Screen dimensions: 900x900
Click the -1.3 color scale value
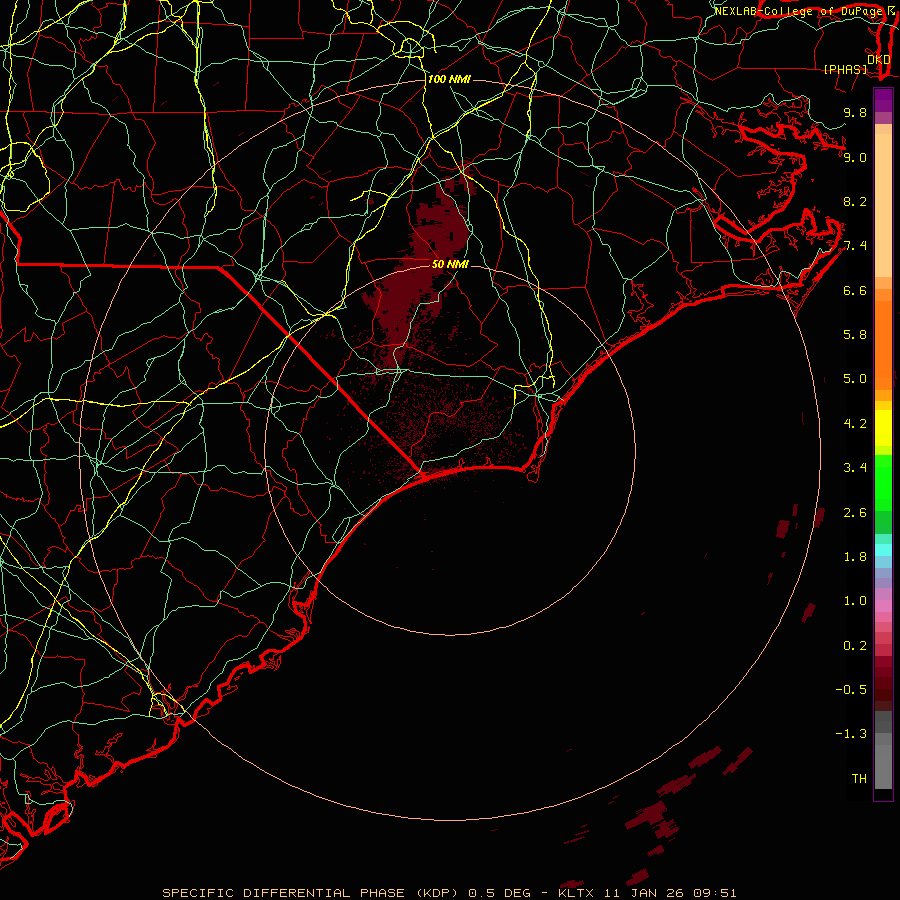coord(851,734)
